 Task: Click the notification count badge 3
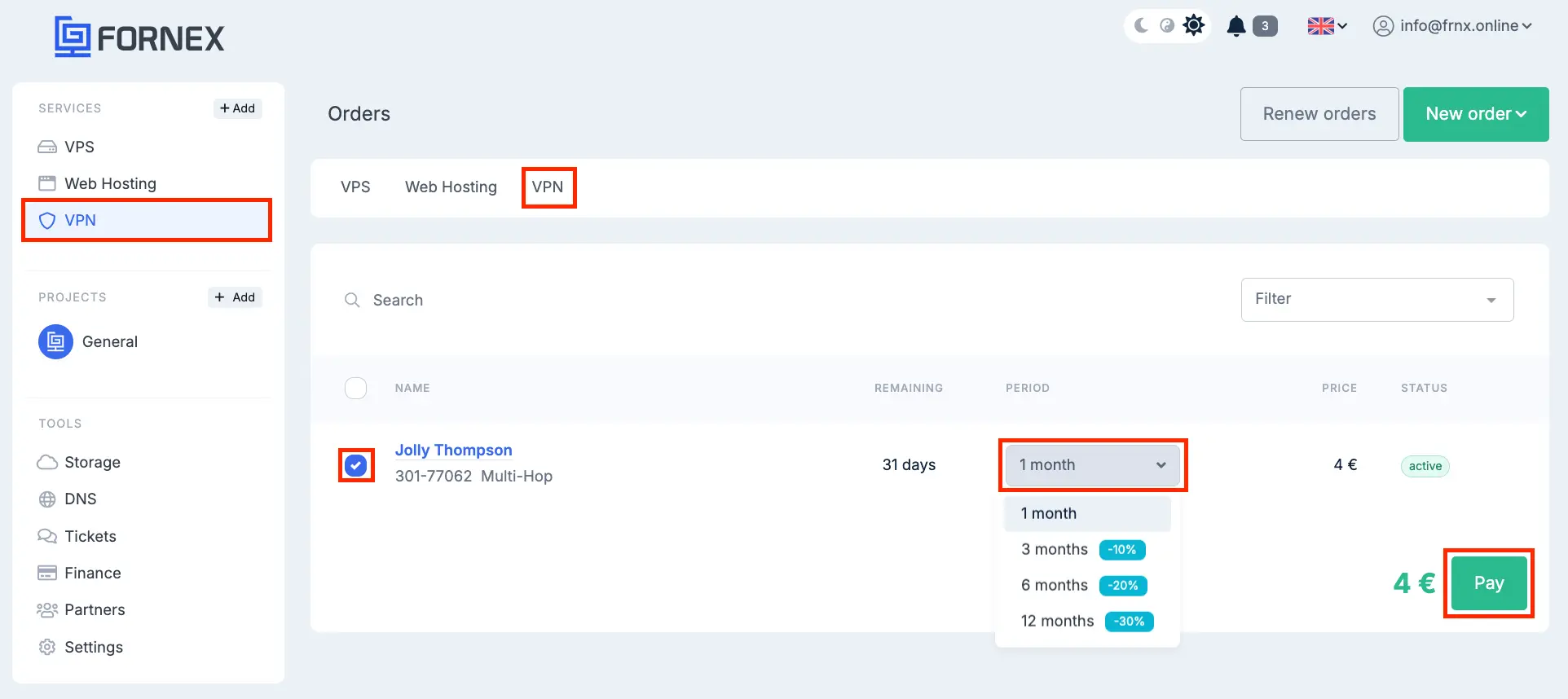[1265, 26]
